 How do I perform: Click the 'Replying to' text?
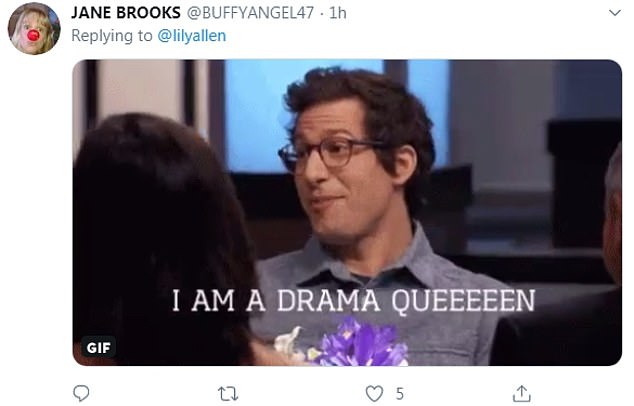112,36
